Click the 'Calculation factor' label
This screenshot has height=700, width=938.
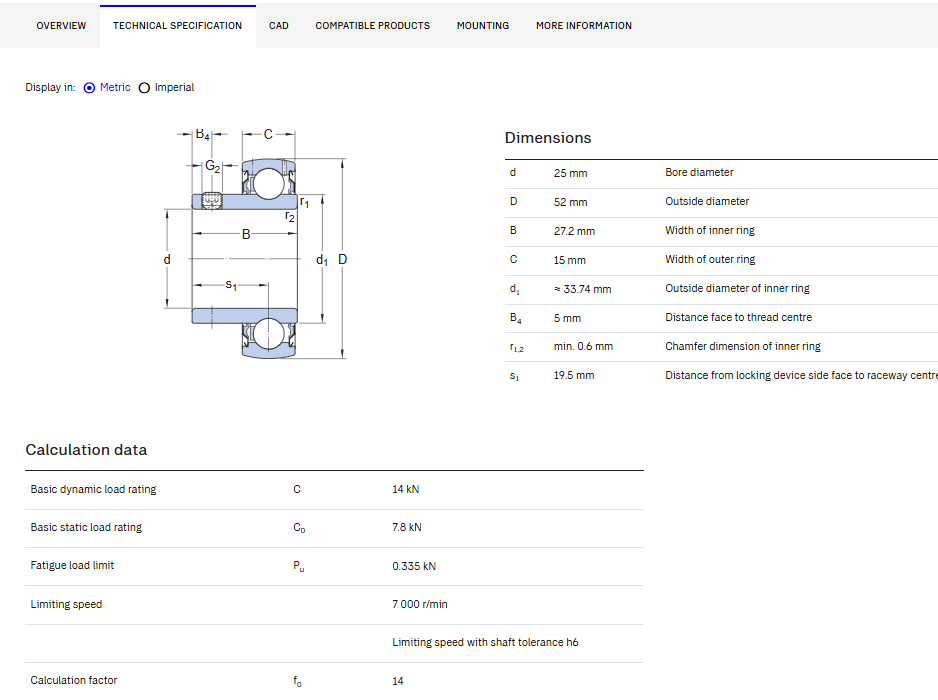[x=74, y=680]
